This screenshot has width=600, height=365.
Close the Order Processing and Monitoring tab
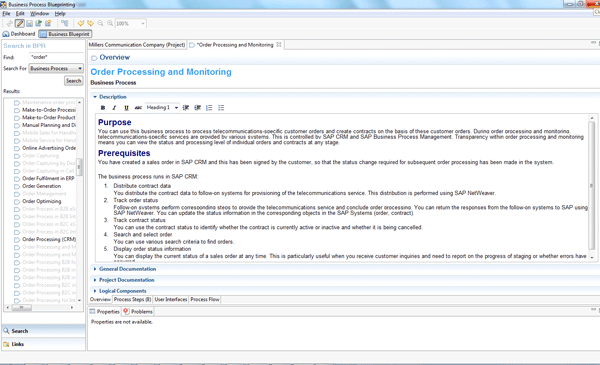(279, 45)
